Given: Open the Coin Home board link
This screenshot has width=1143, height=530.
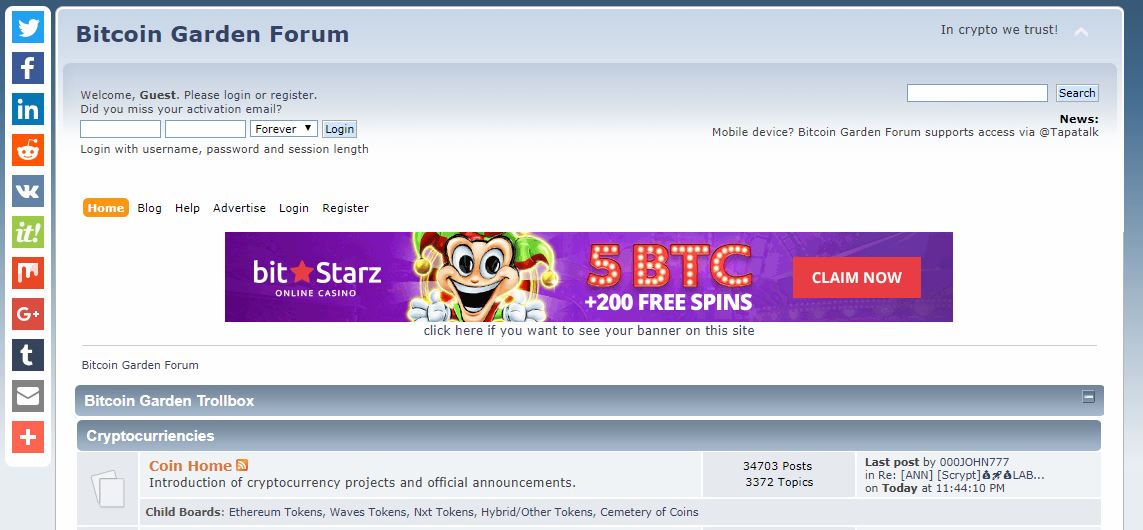Looking at the screenshot, I should pyautogui.click(x=190, y=466).
